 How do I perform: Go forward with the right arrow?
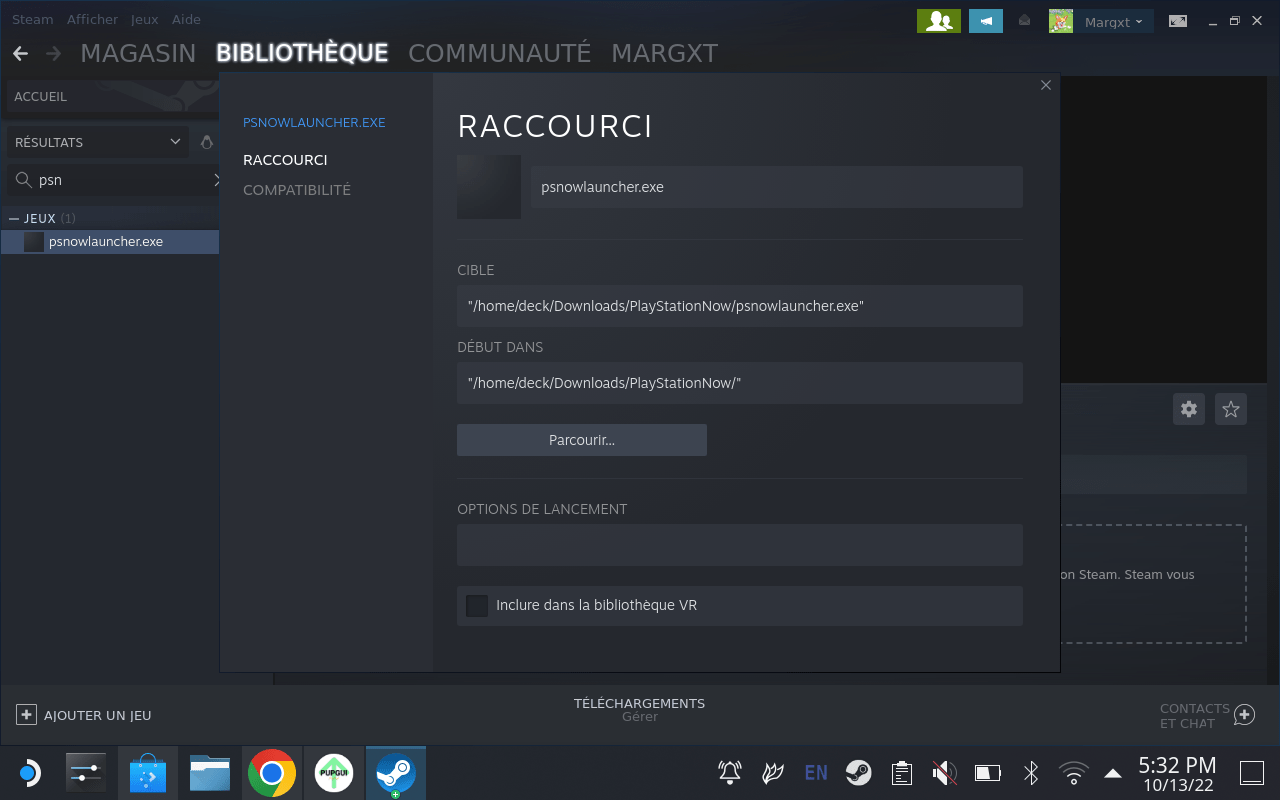(x=53, y=53)
